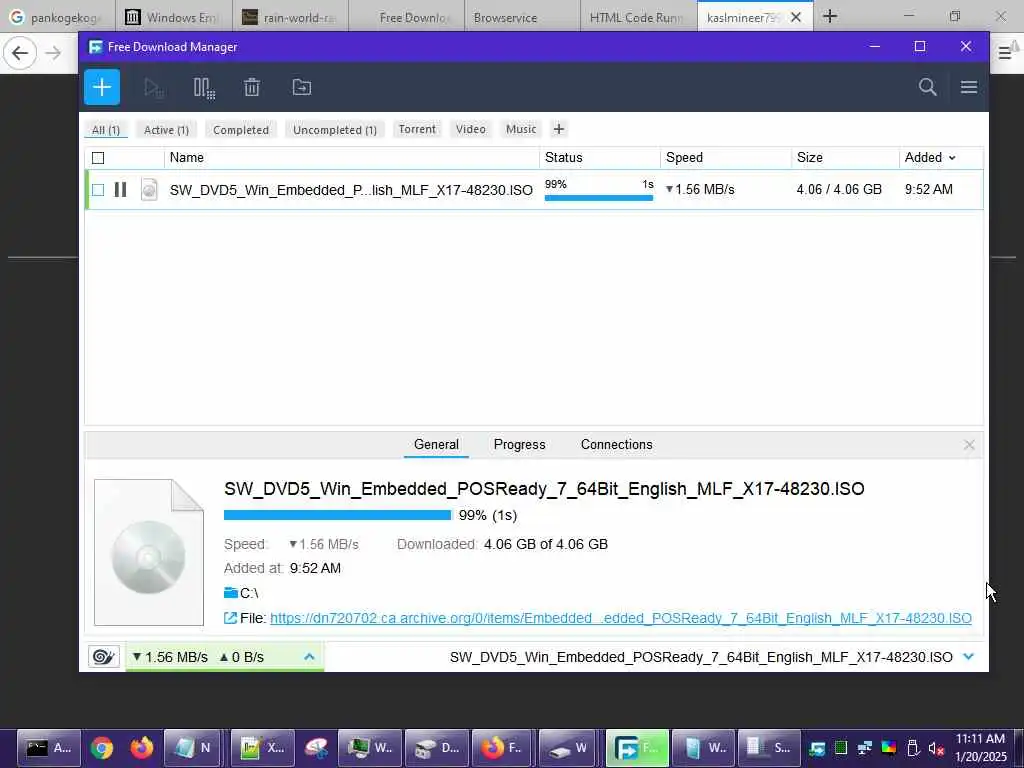Filter by the Music tag
Screen dimensions: 1024x768
pyautogui.click(x=521, y=129)
